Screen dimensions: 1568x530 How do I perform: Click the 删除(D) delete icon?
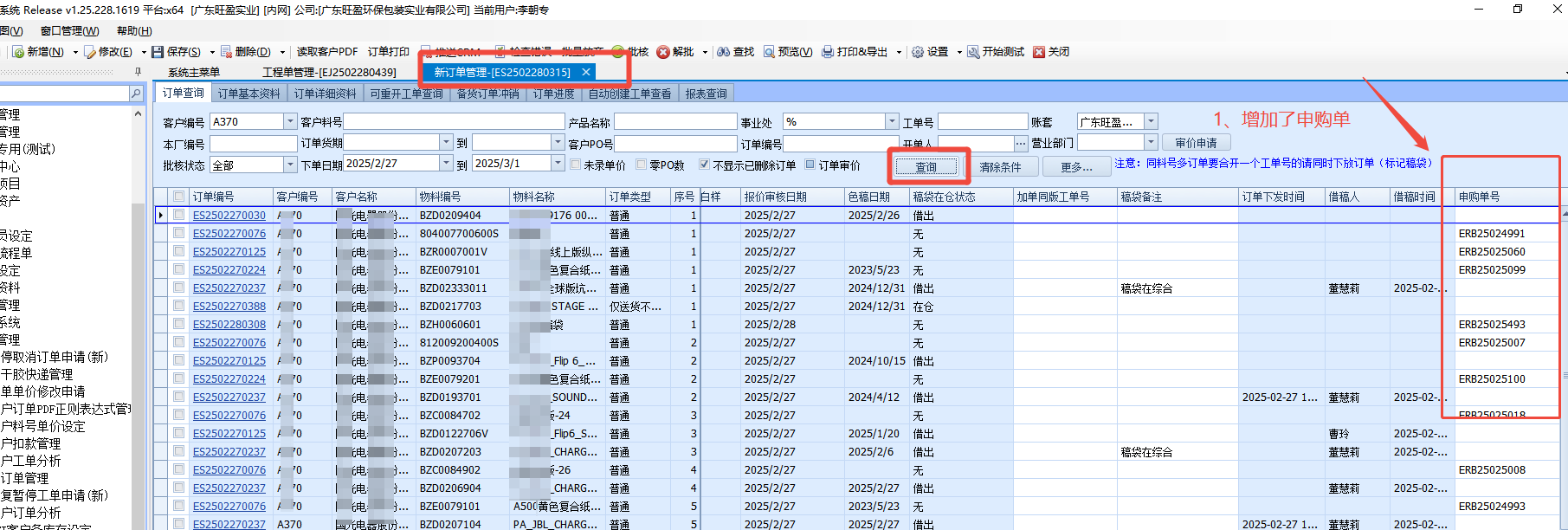tap(226, 52)
